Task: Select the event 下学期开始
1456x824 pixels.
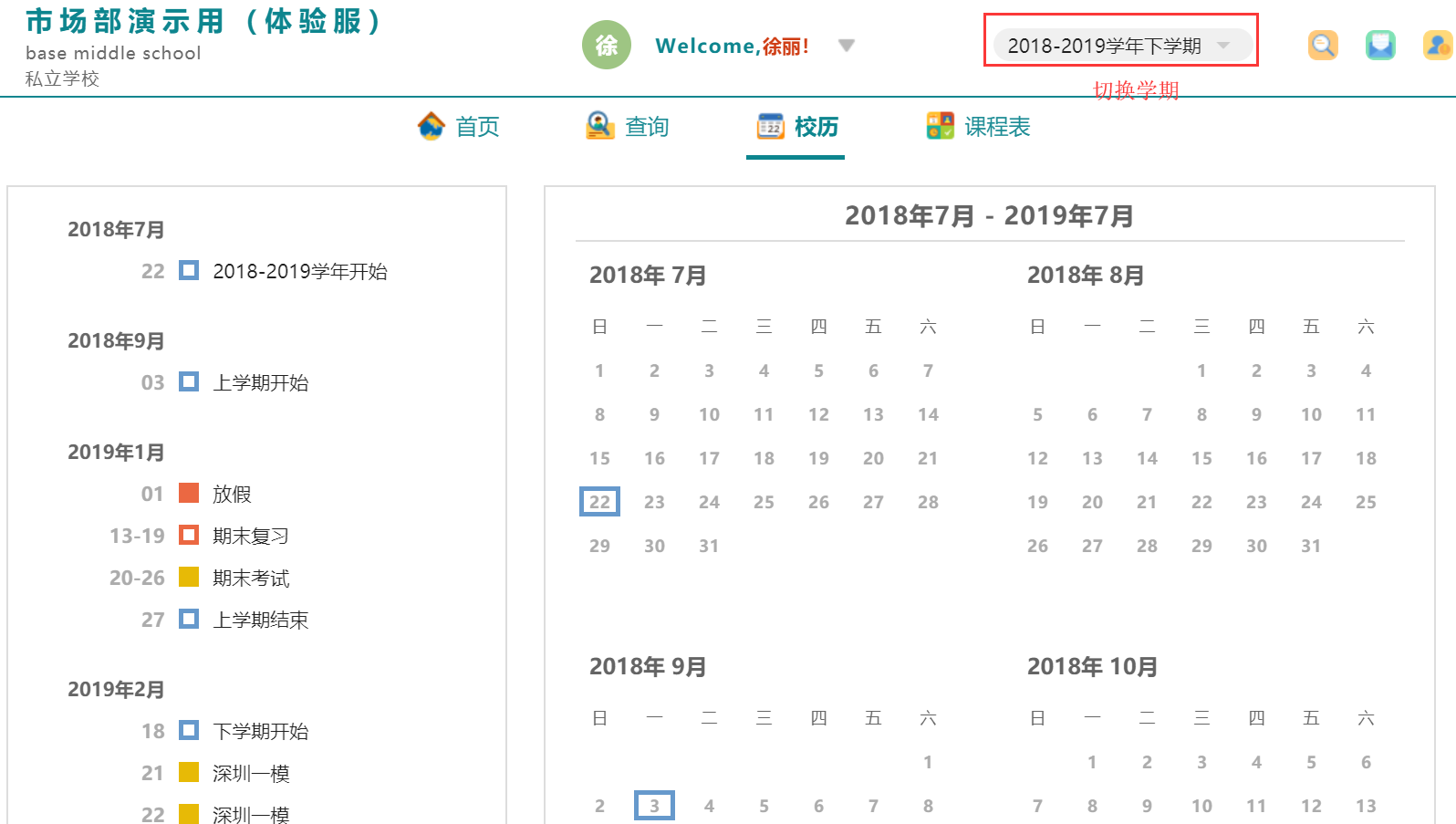Action: tap(261, 731)
